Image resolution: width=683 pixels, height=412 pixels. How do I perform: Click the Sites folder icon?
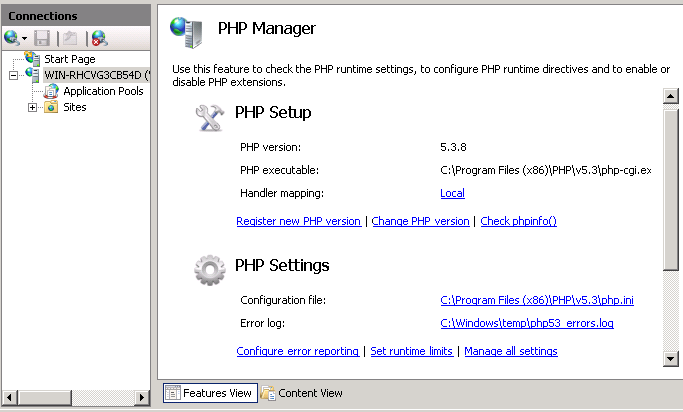(51, 107)
